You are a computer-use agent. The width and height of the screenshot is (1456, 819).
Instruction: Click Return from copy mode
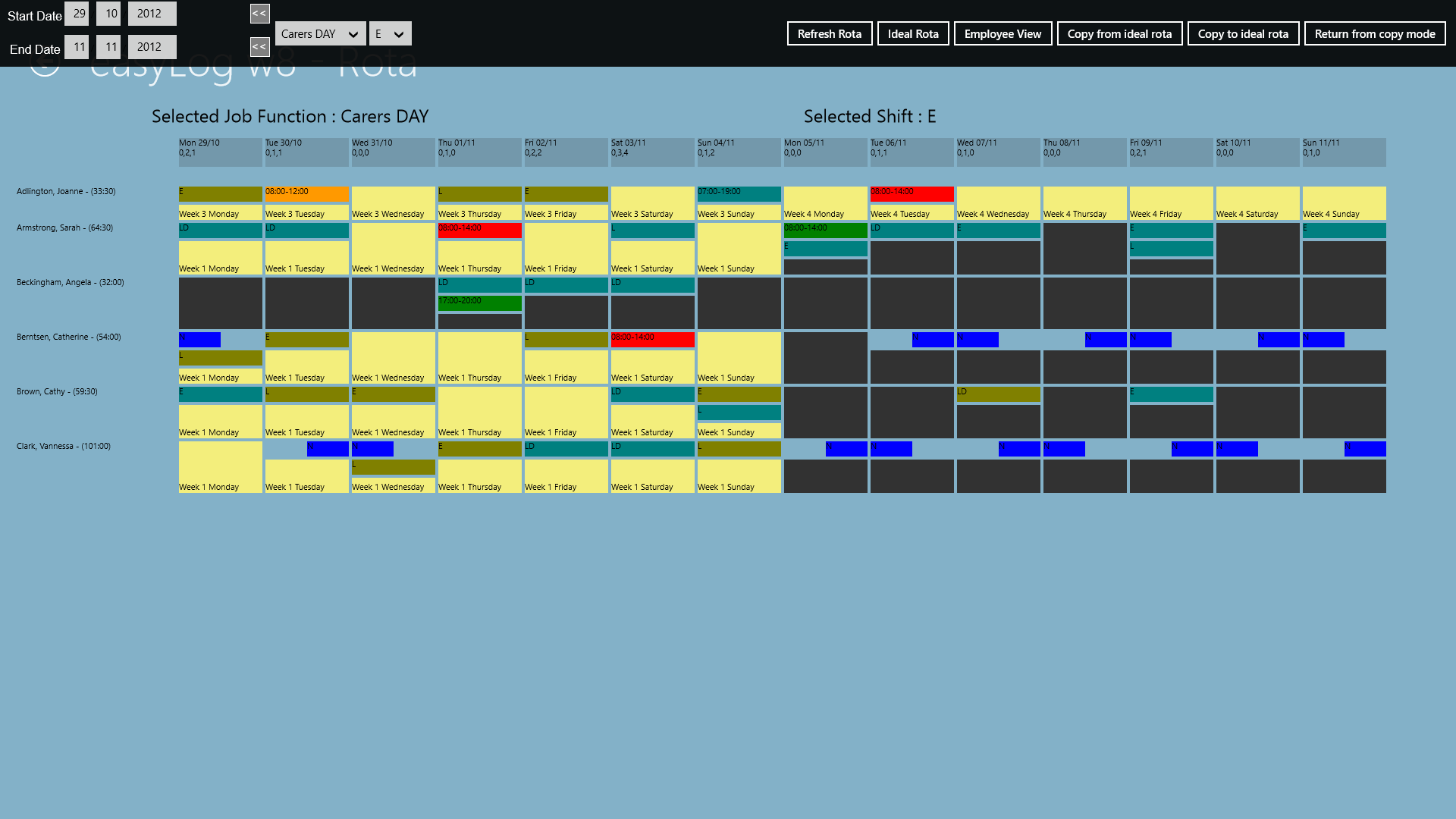click(x=1375, y=33)
